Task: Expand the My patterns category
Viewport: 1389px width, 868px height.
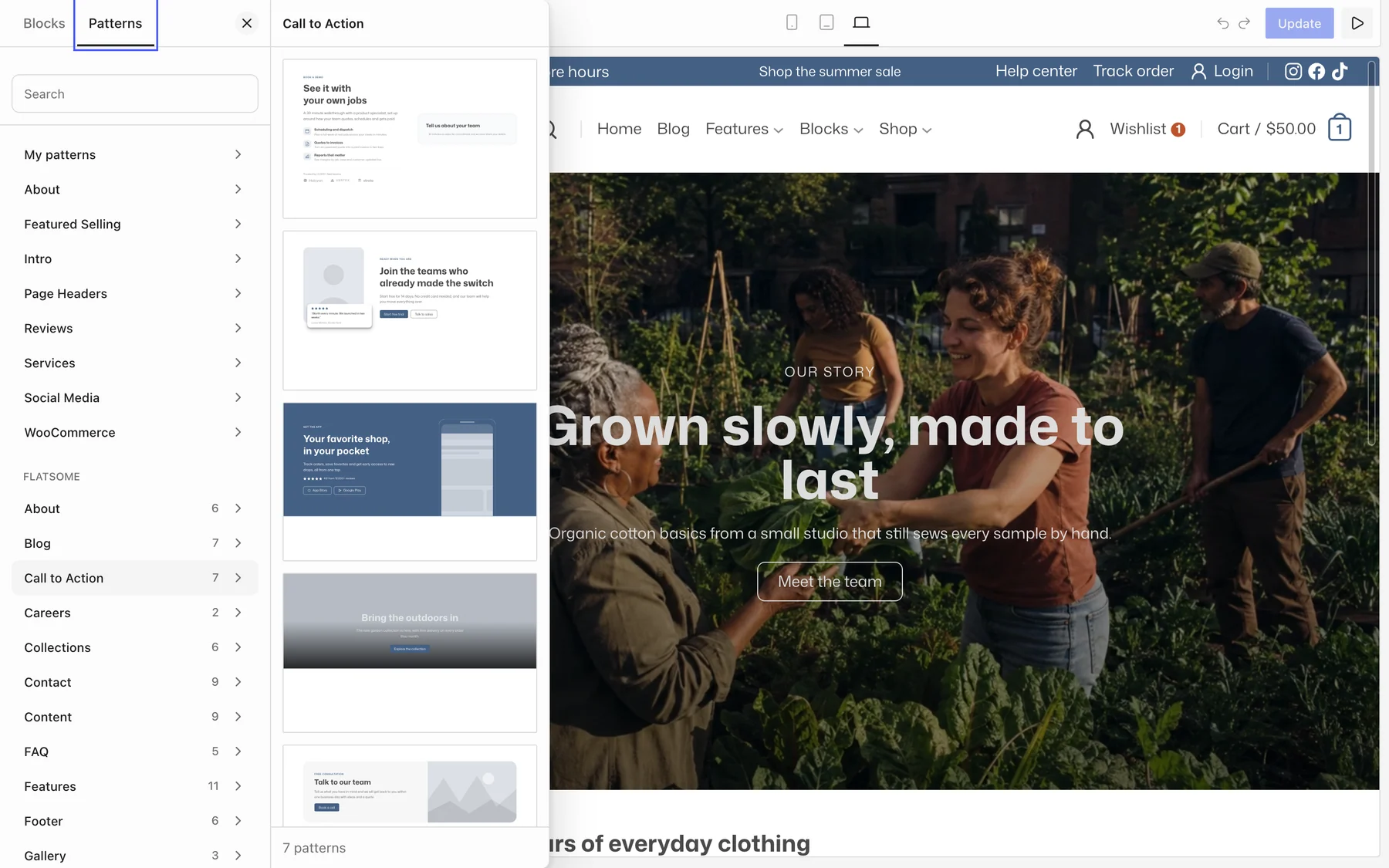Action: pos(135,154)
